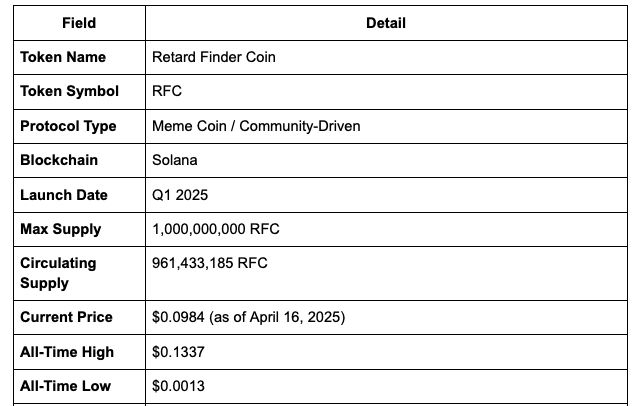Click the Field column header

click(79, 23)
